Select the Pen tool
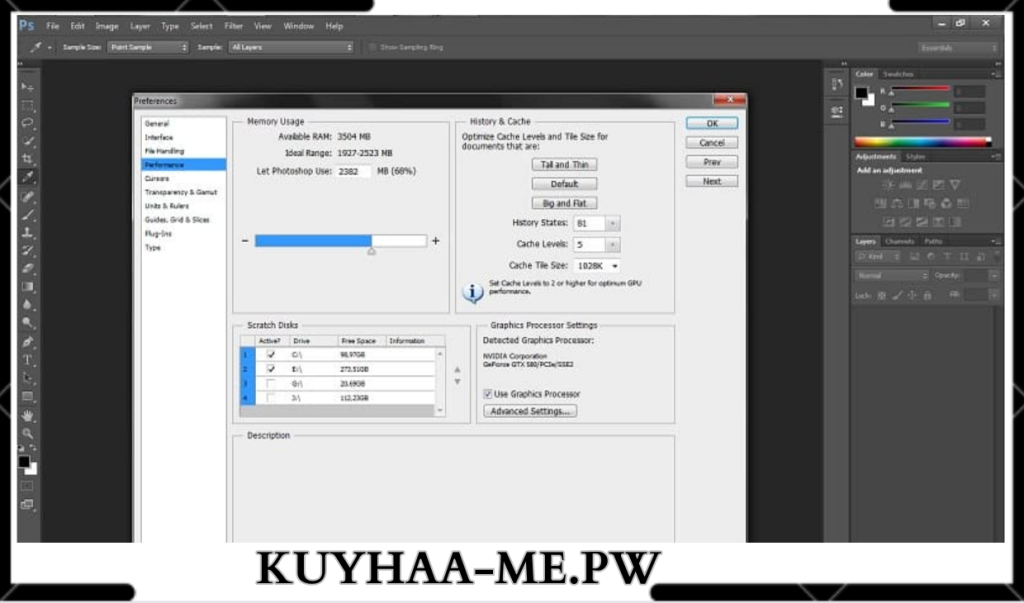This screenshot has height=603, width=1024. 27,342
